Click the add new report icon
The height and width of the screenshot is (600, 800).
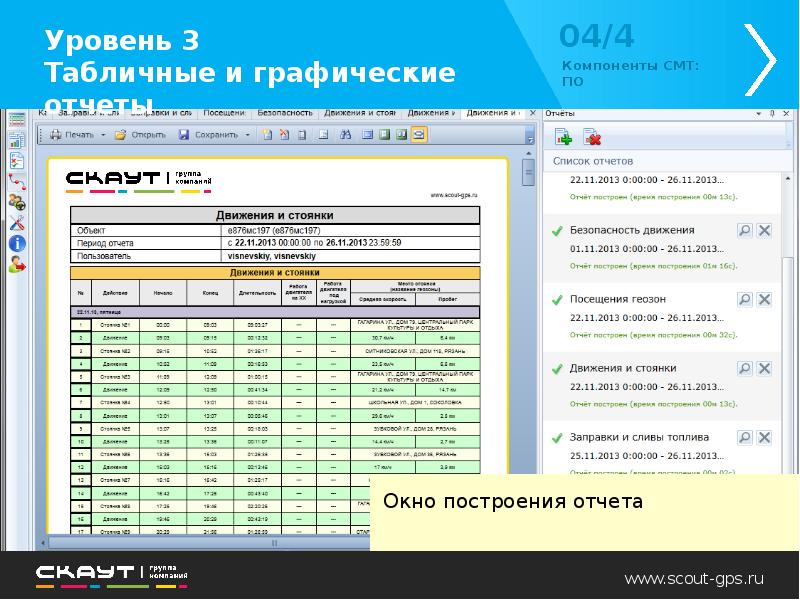[562, 137]
